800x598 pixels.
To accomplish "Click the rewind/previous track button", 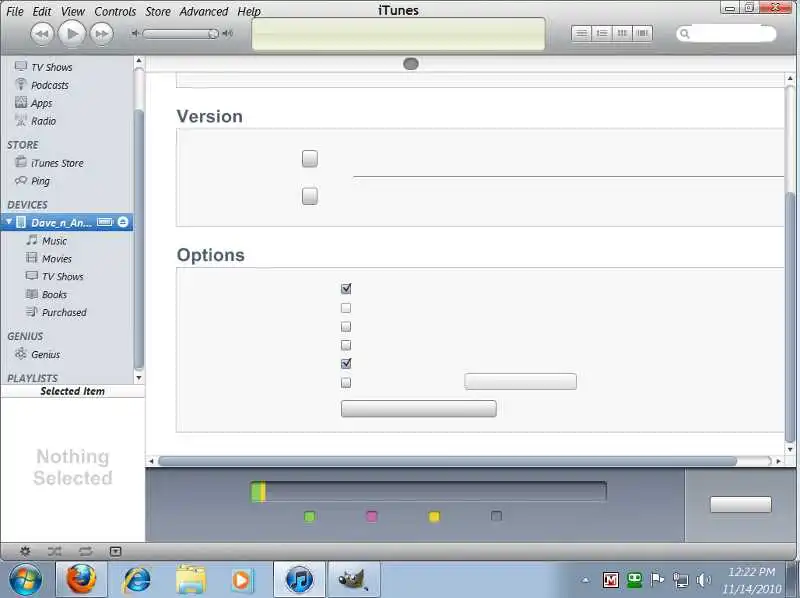I will pos(41,34).
